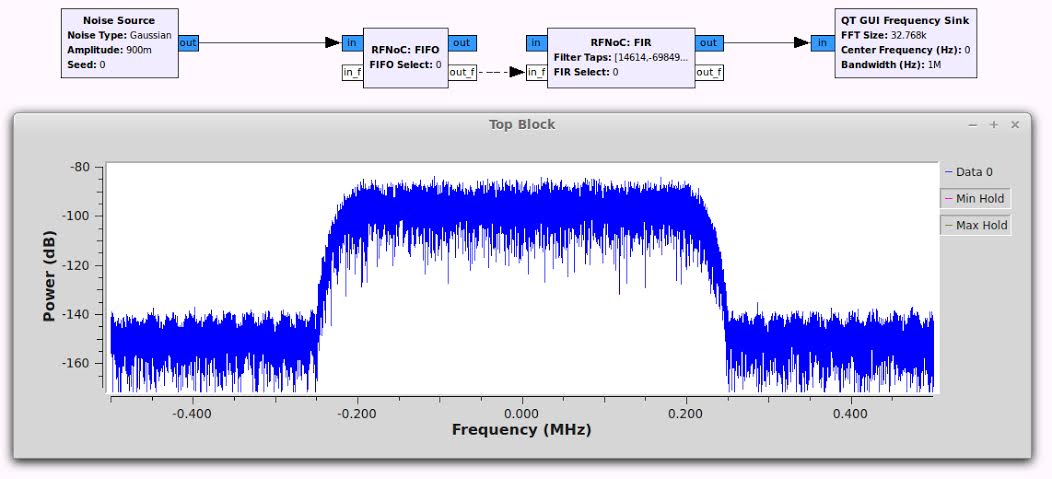Click the Top Block window title bar

pos(521,124)
